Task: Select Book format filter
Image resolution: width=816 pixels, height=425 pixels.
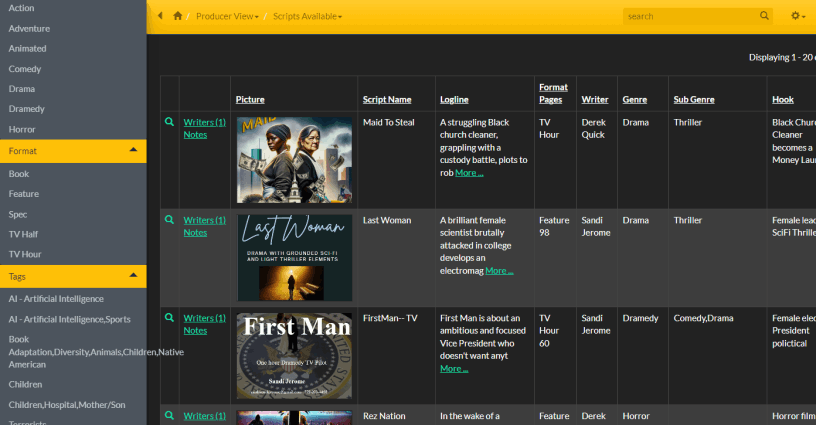Action: click(x=19, y=174)
